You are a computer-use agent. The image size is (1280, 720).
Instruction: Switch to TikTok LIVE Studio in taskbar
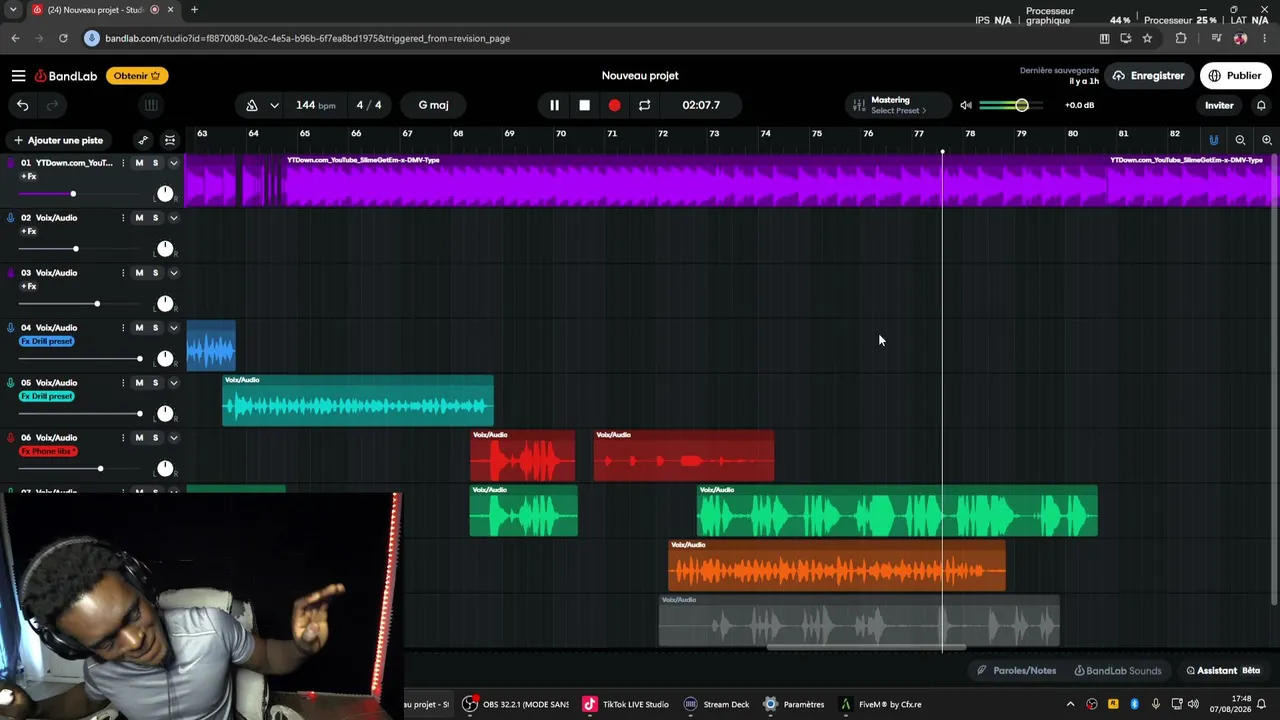tap(626, 704)
